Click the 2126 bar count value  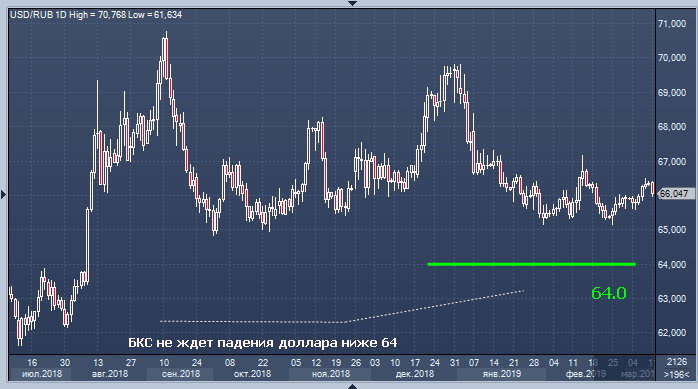[x=677, y=362]
